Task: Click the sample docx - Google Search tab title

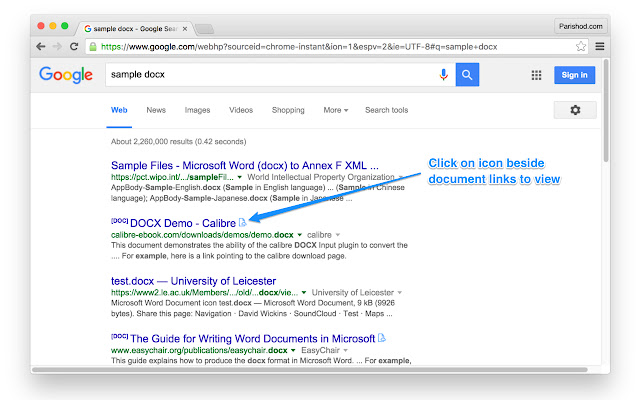Action: [x=135, y=29]
